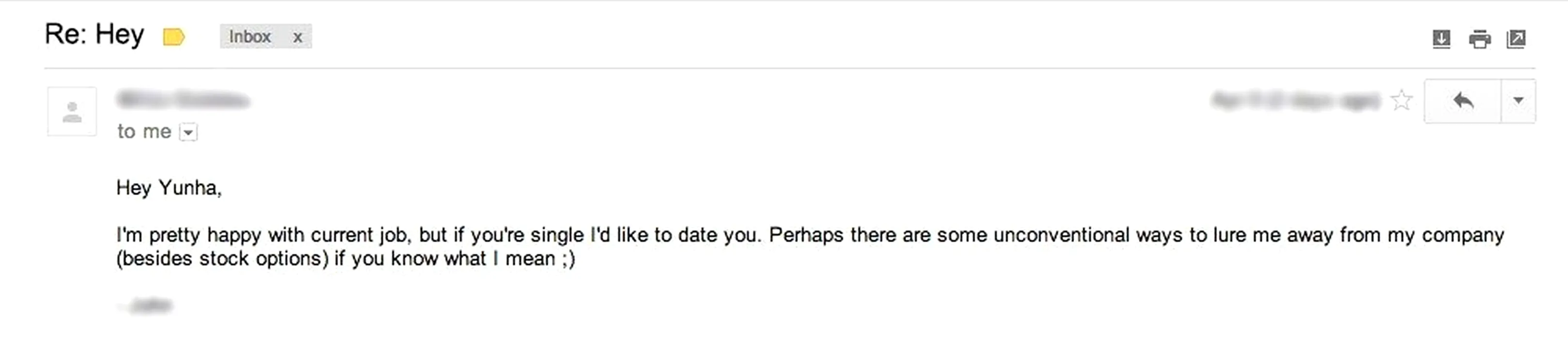The image size is (1568, 339).
Task: Star this email message
Action: (x=1401, y=100)
